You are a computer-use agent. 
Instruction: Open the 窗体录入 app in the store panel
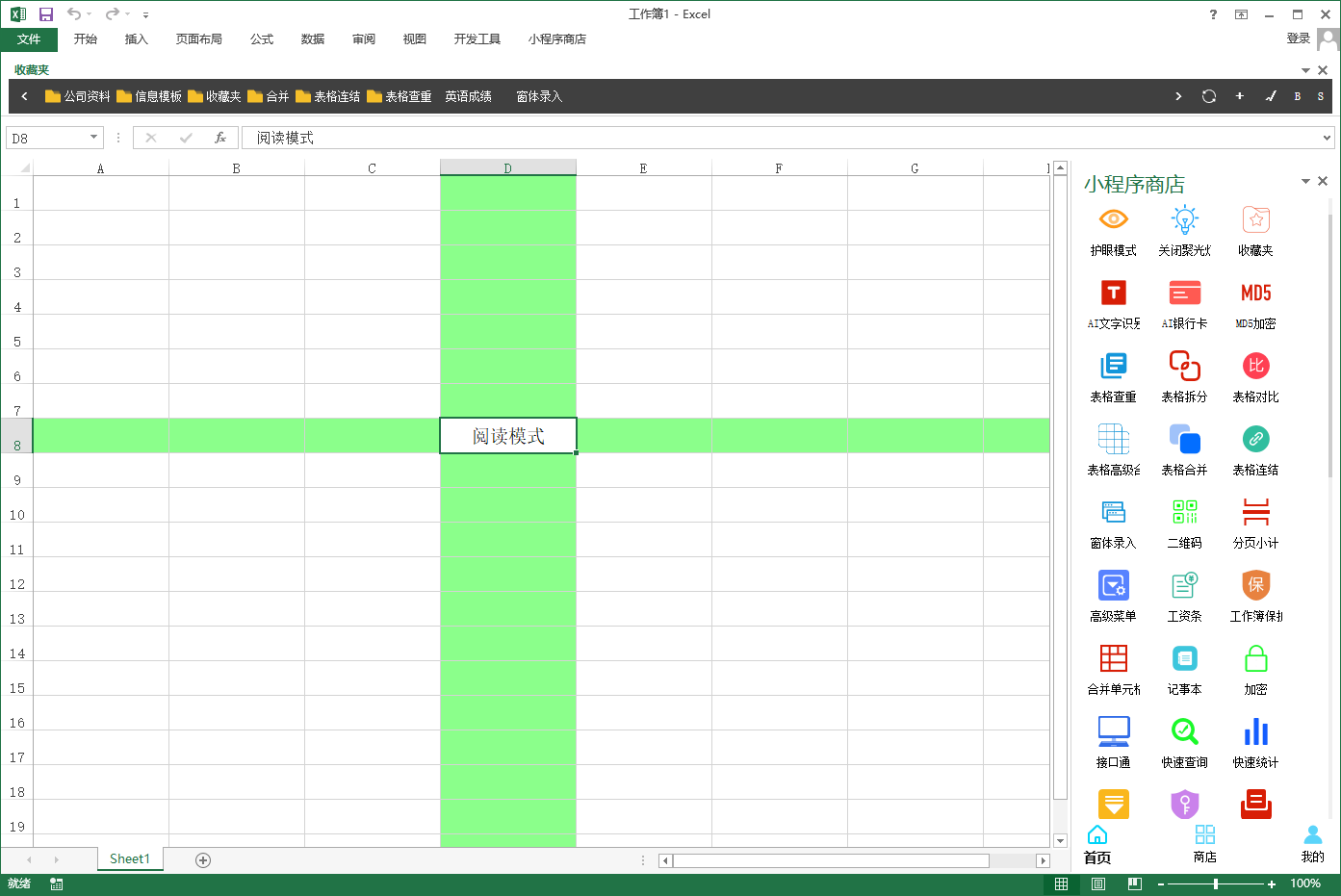click(x=1113, y=523)
